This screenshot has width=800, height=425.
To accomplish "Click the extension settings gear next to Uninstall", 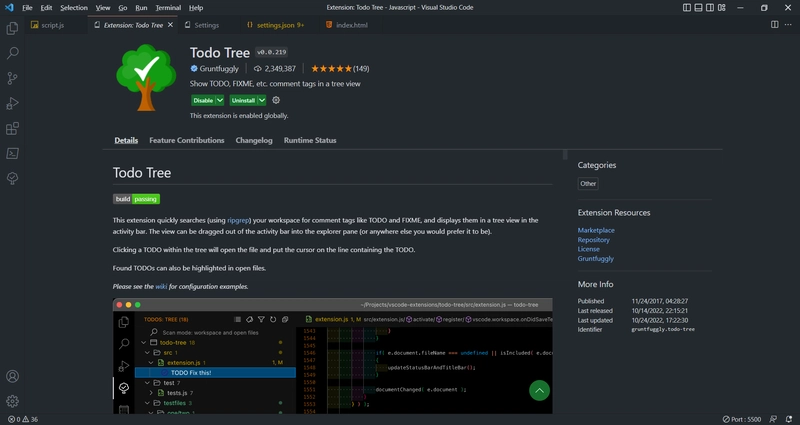I will (x=276, y=100).
